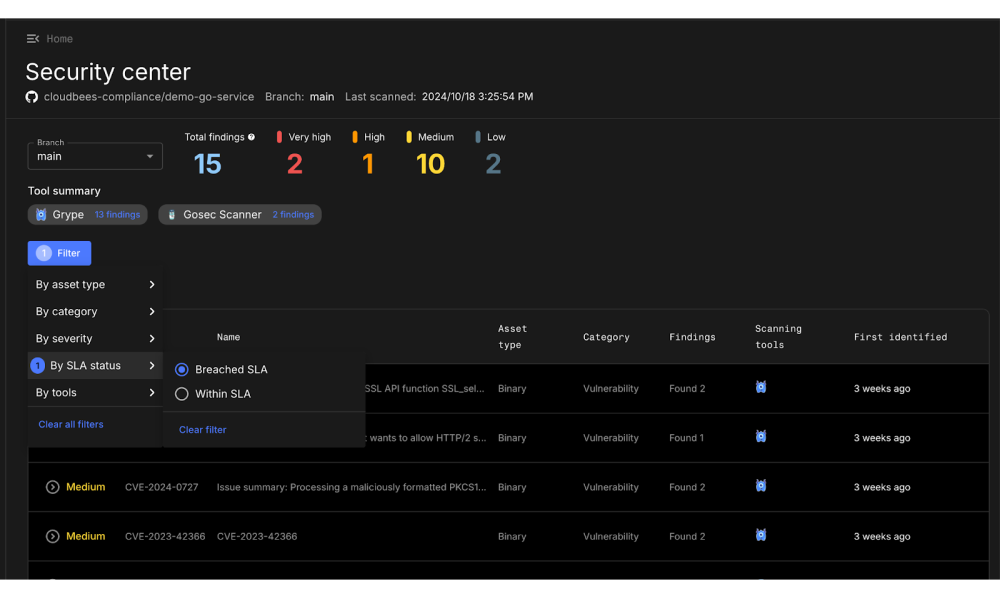Expand the By severity submenu
1000x598 pixels.
pos(95,339)
